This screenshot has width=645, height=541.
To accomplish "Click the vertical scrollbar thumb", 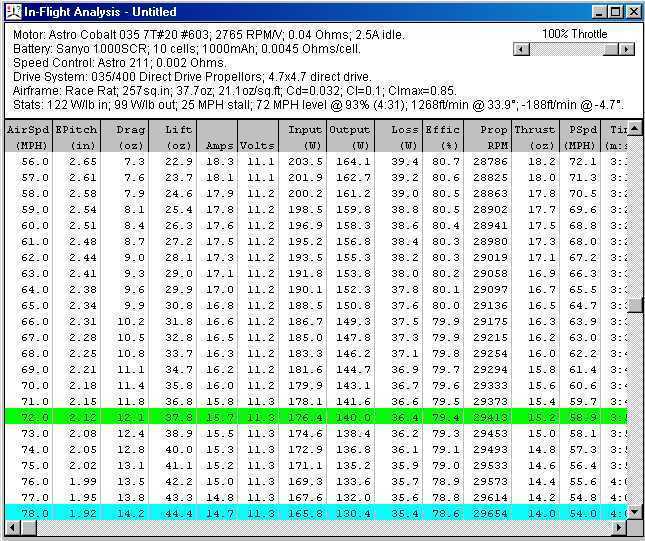I will pyautogui.click(x=635, y=306).
